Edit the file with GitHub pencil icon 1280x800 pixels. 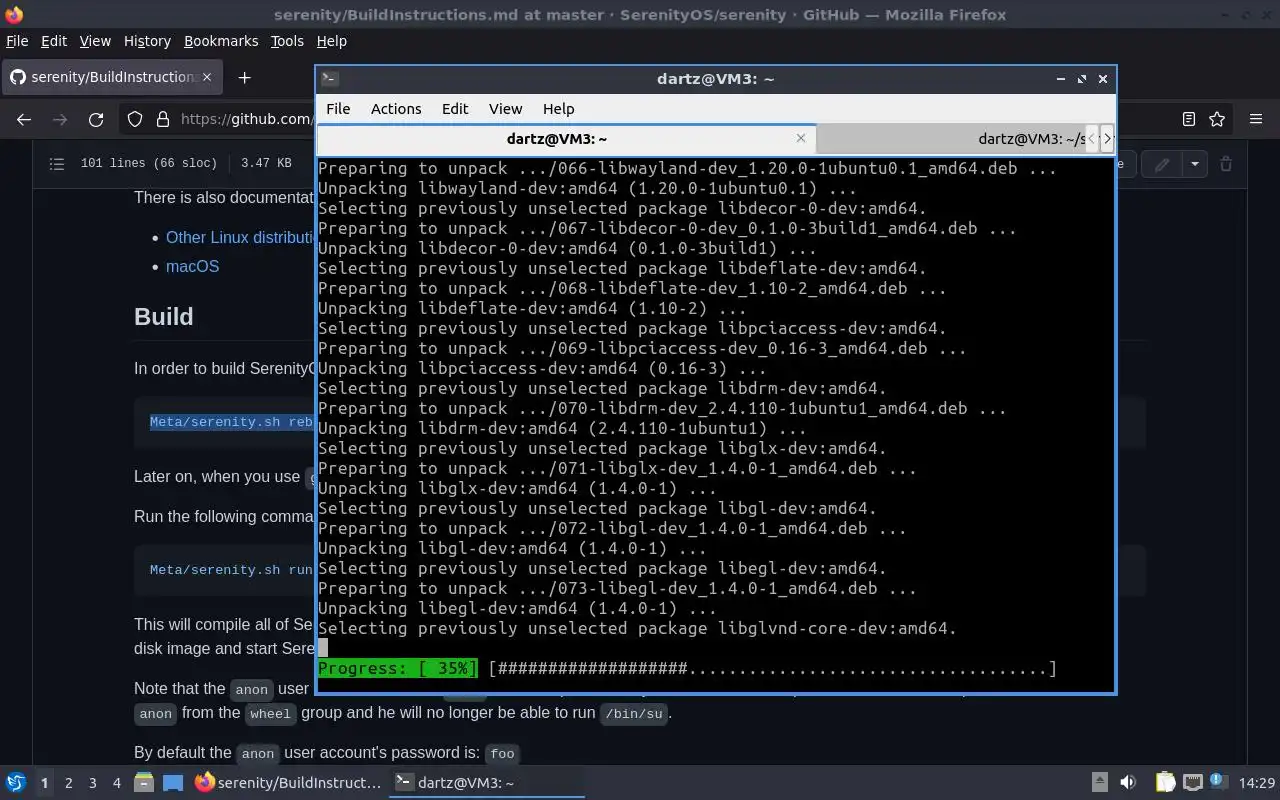pyautogui.click(x=1162, y=164)
